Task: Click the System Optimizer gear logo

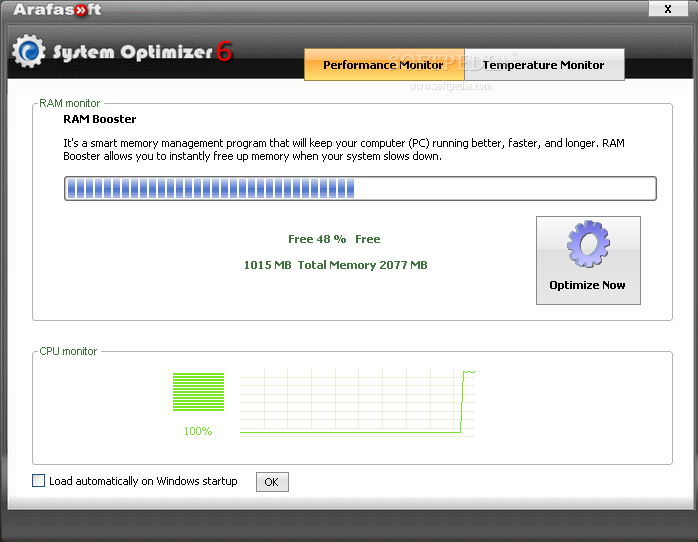Action: pyautogui.click(x=28, y=51)
